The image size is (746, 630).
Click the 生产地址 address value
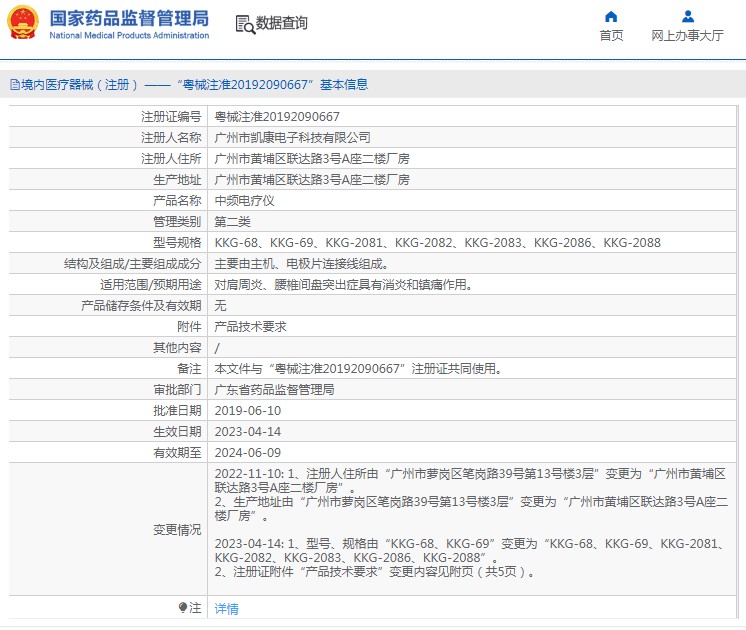point(312,180)
